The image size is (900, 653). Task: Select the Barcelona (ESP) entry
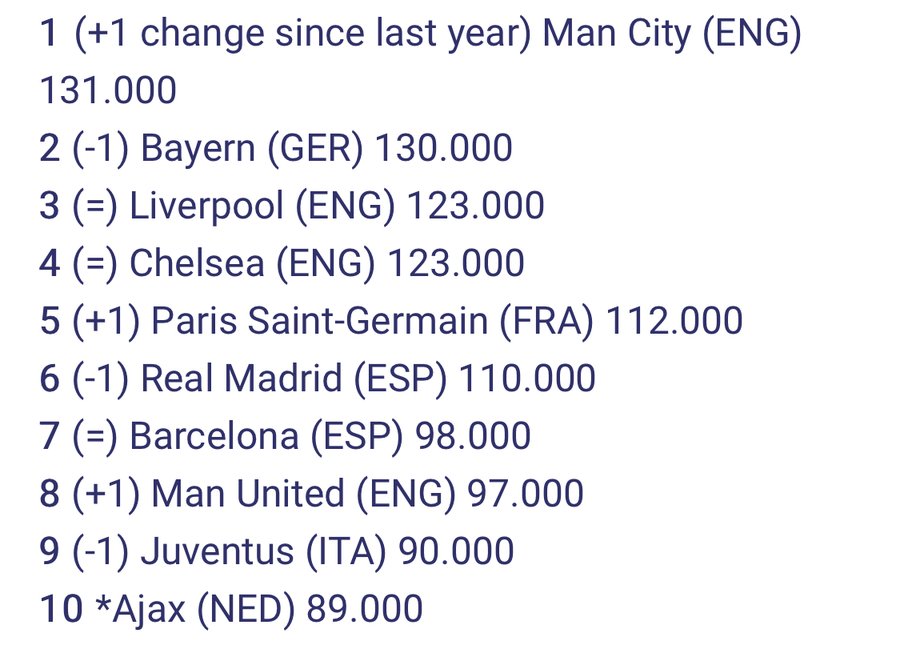click(x=266, y=435)
